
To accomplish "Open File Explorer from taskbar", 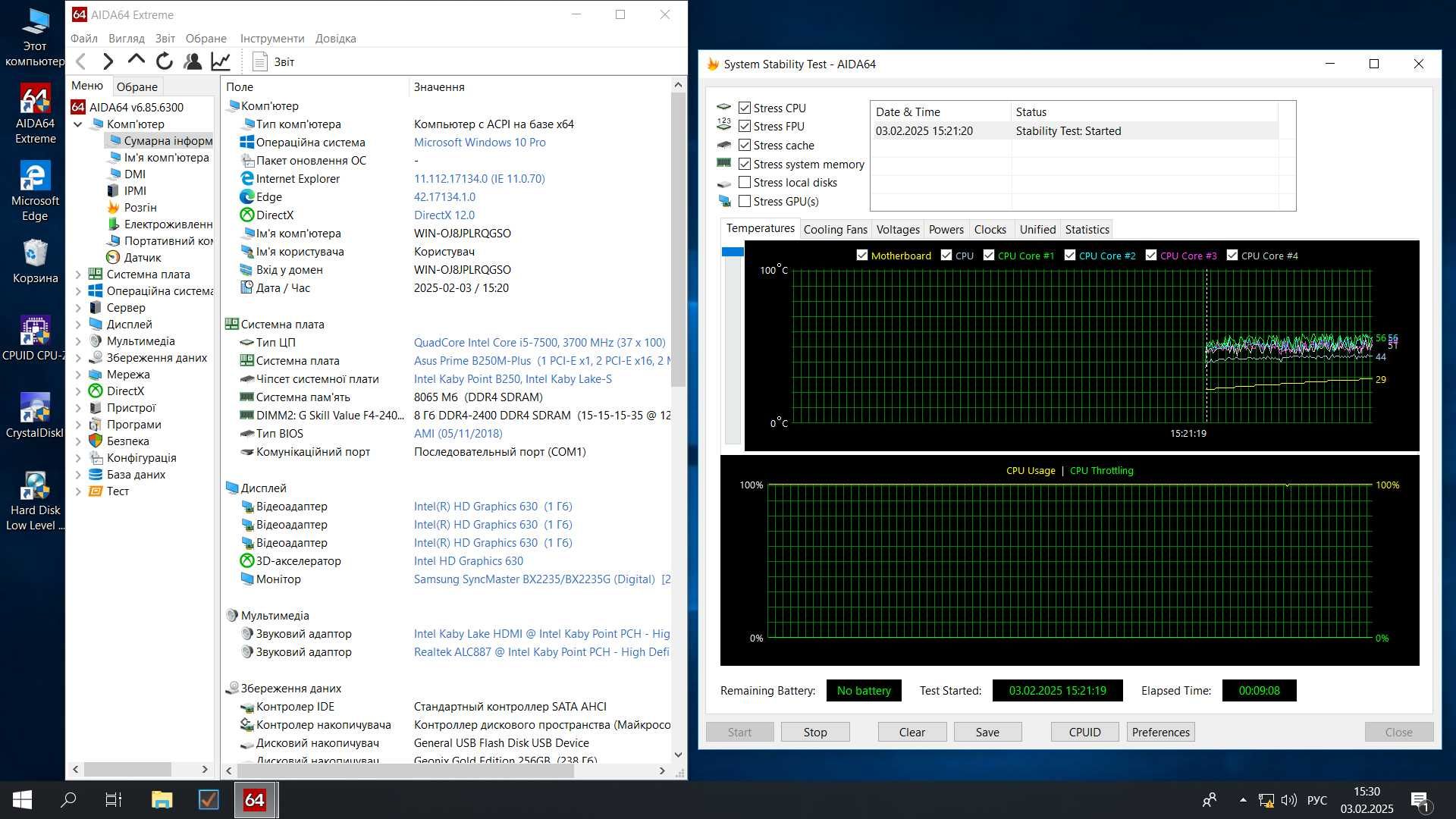I will pyautogui.click(x=162, y=799).
